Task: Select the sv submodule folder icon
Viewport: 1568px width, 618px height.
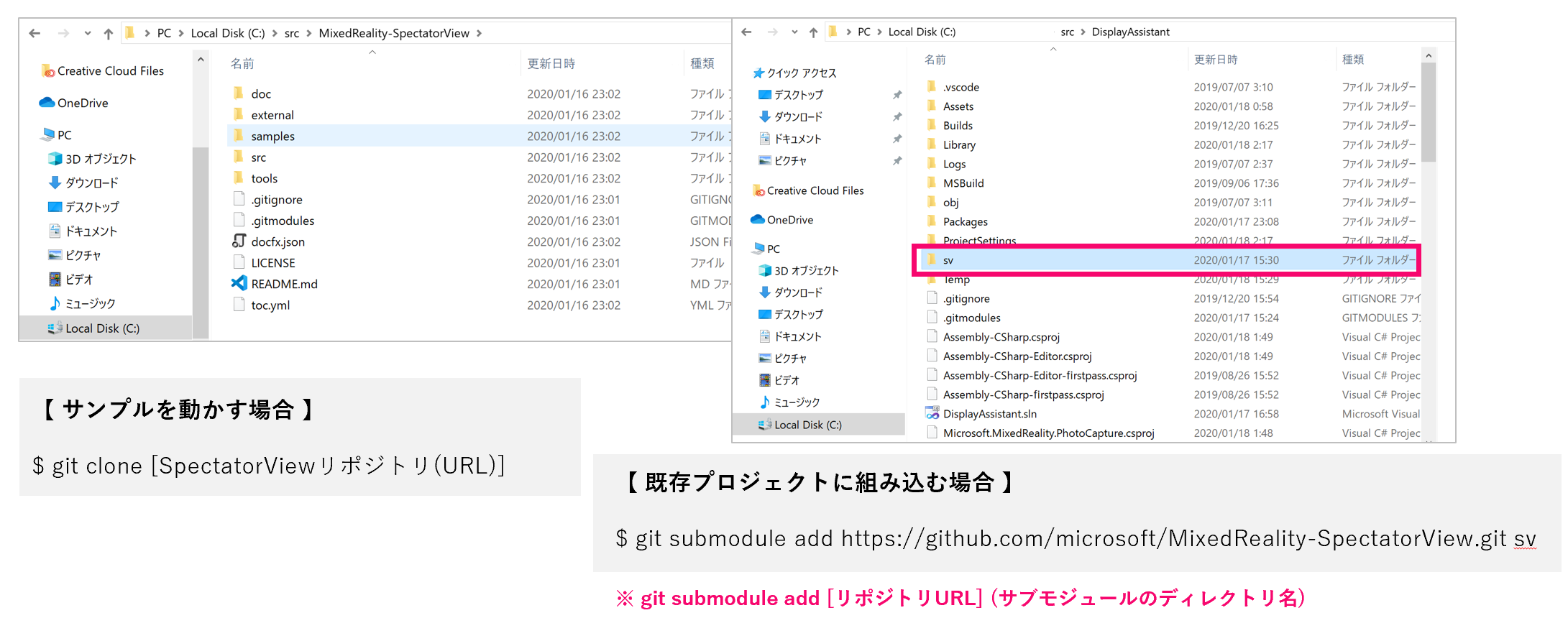Action: (x=932, y=259)
